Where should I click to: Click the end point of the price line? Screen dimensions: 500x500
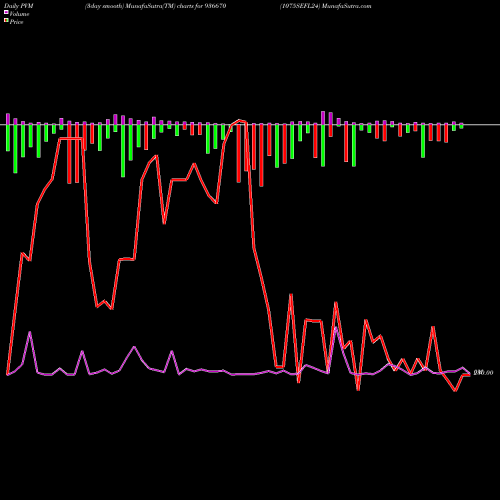click(470, 375)
